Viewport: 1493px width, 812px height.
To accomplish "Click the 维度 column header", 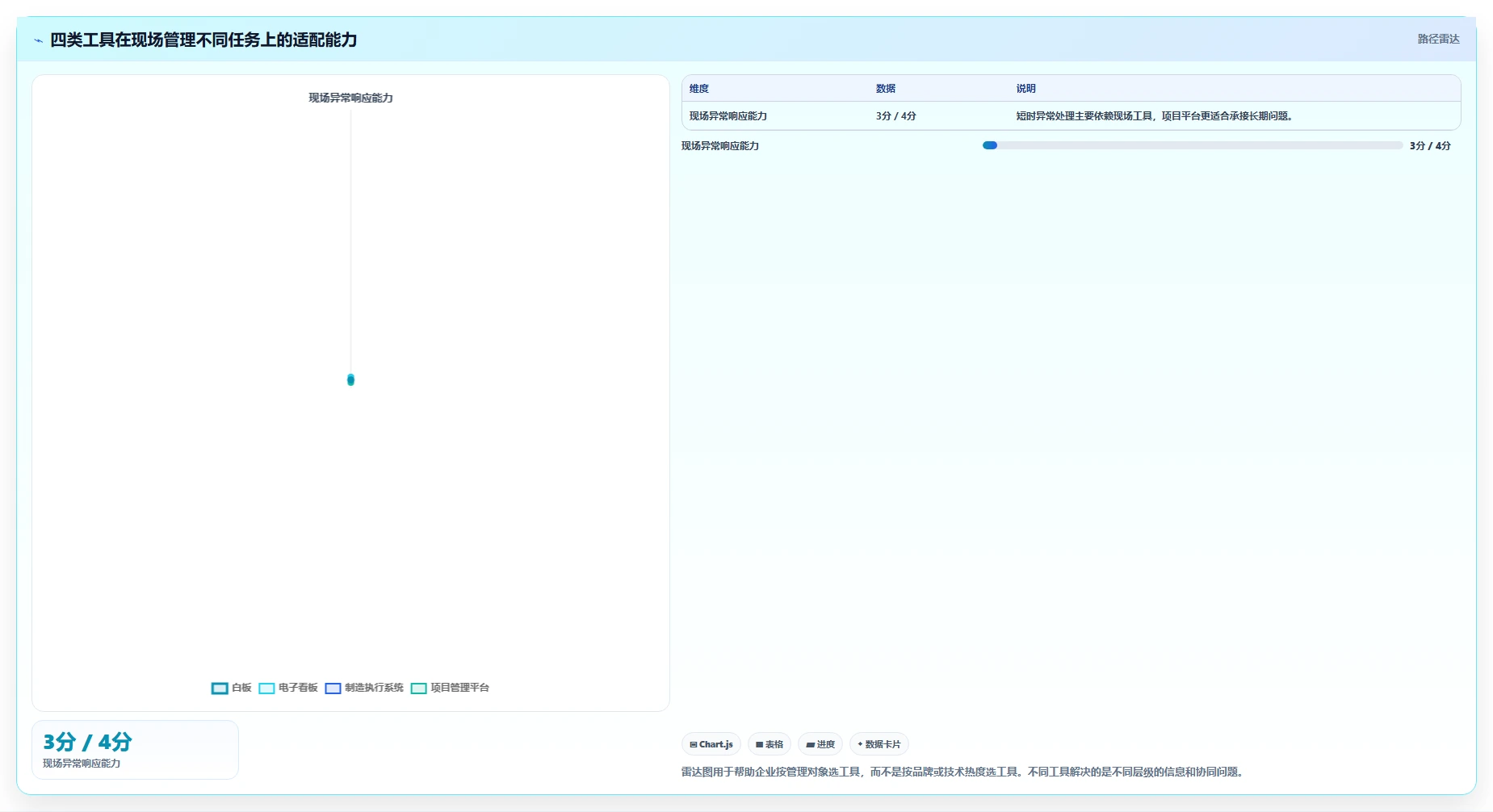I will tap(698, 89).
